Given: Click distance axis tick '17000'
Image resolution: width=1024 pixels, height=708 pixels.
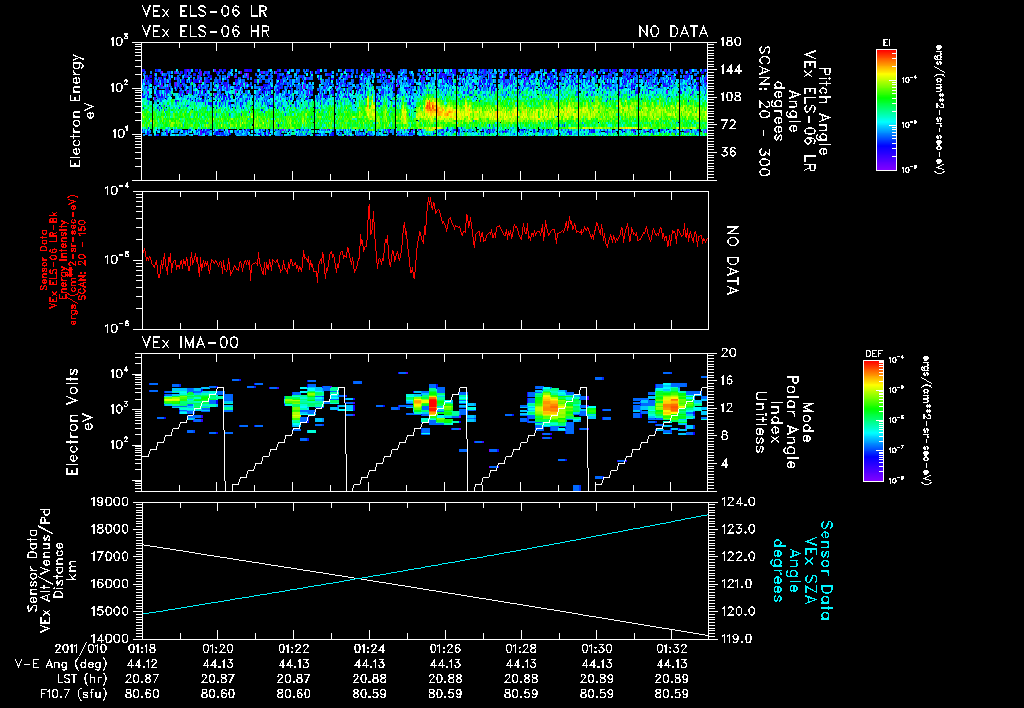Looking at the screenshot, I should pos(110,556).
